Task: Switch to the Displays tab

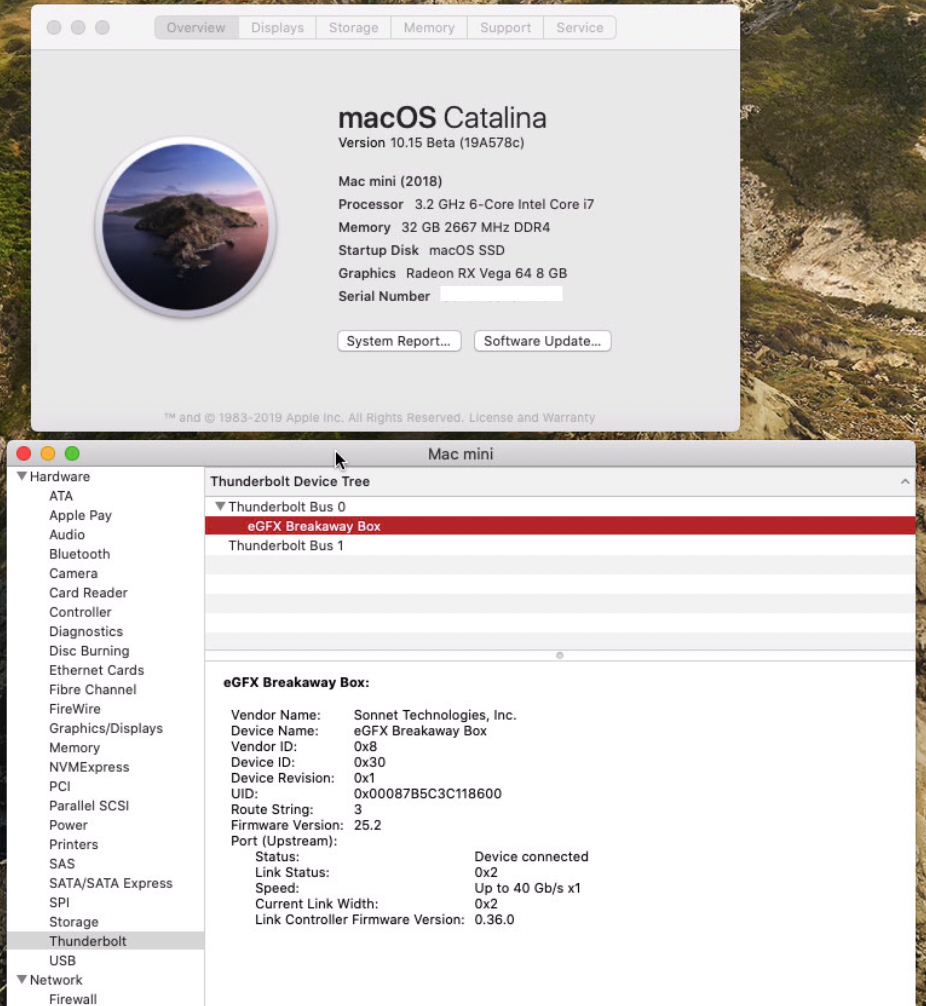Action: 277,28
